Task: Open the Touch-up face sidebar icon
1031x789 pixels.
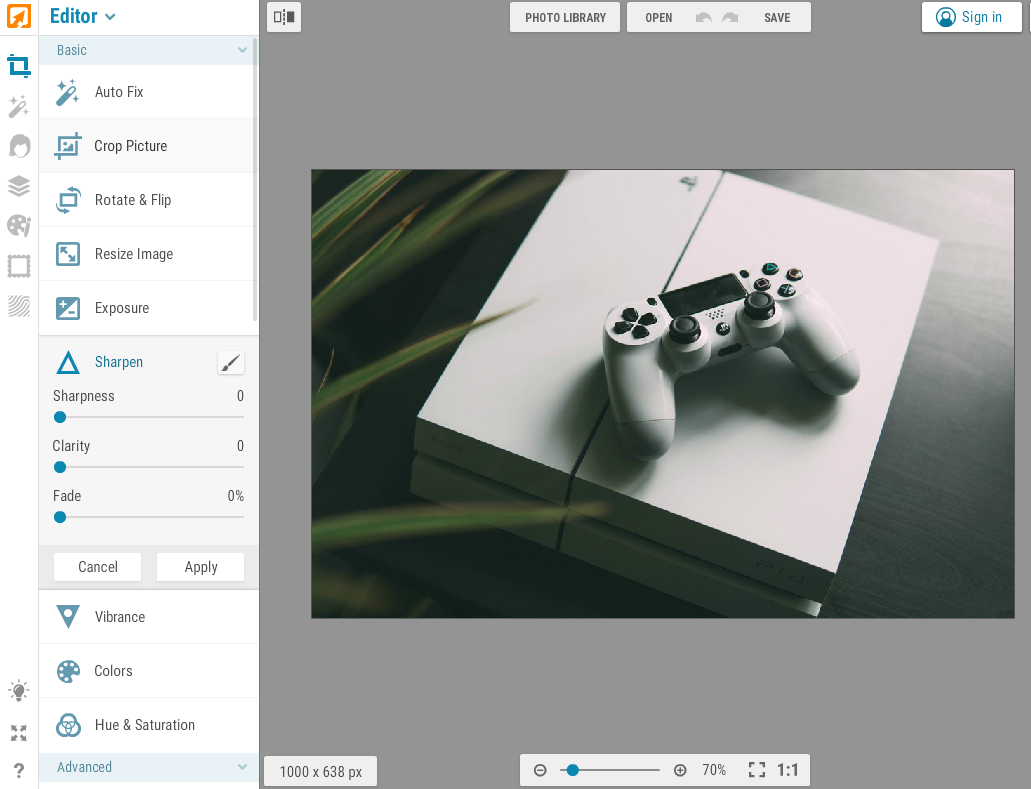Action: 19,146
